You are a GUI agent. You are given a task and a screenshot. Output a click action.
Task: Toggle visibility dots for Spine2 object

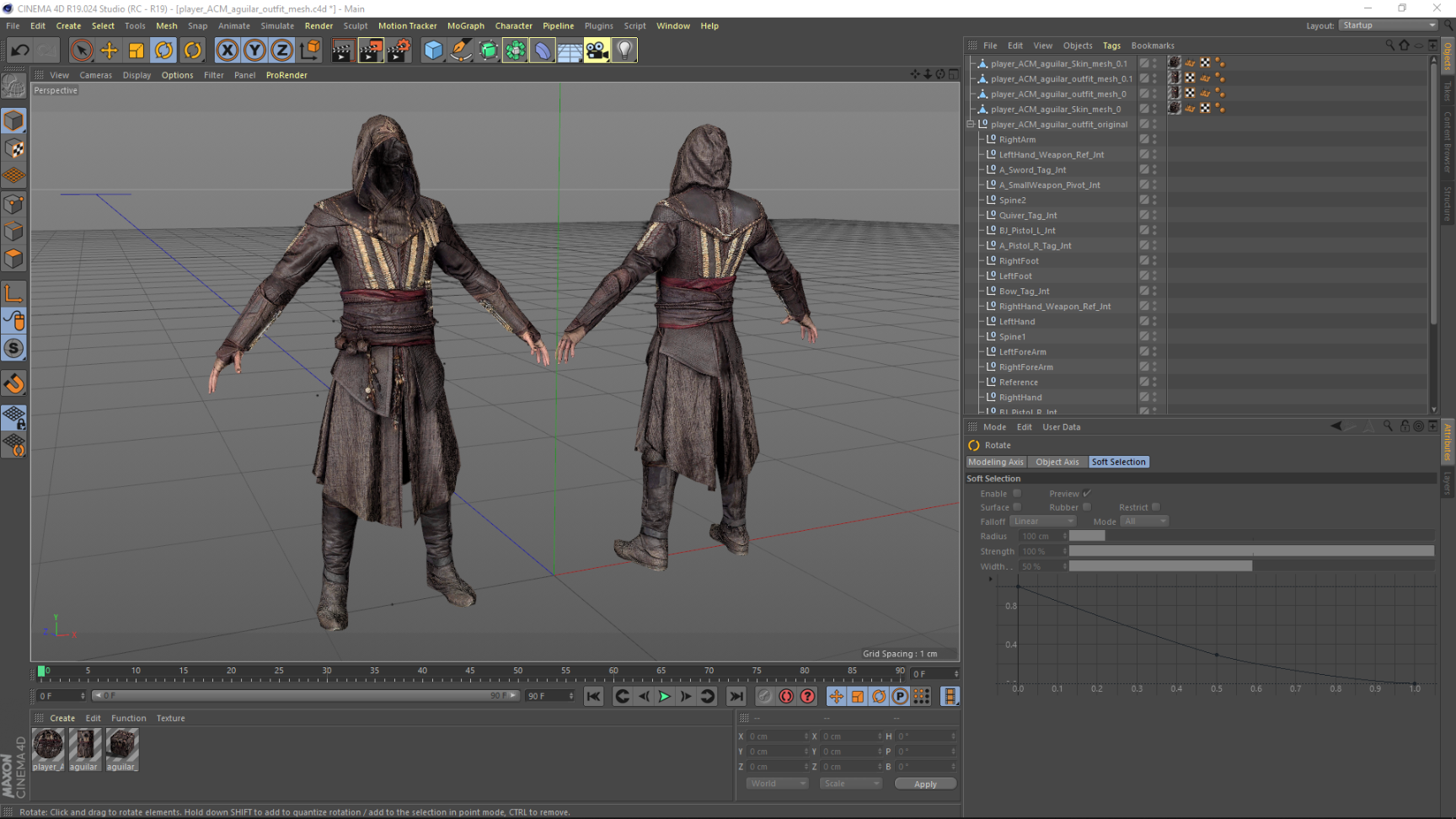[1154, 201]
